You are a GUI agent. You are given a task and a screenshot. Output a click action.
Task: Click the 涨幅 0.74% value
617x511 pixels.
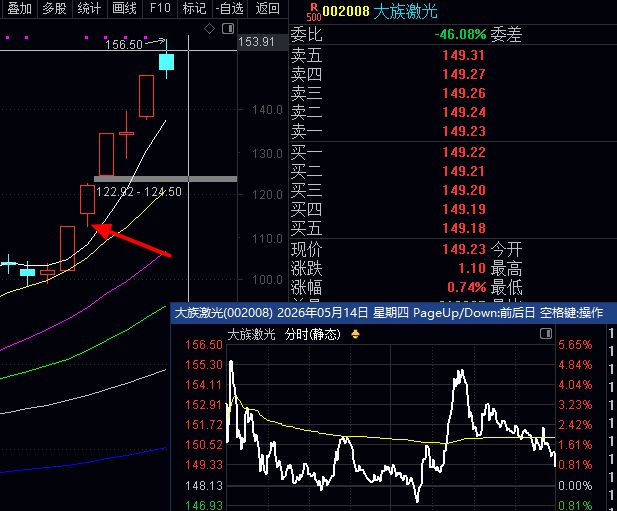click(467, 287)
